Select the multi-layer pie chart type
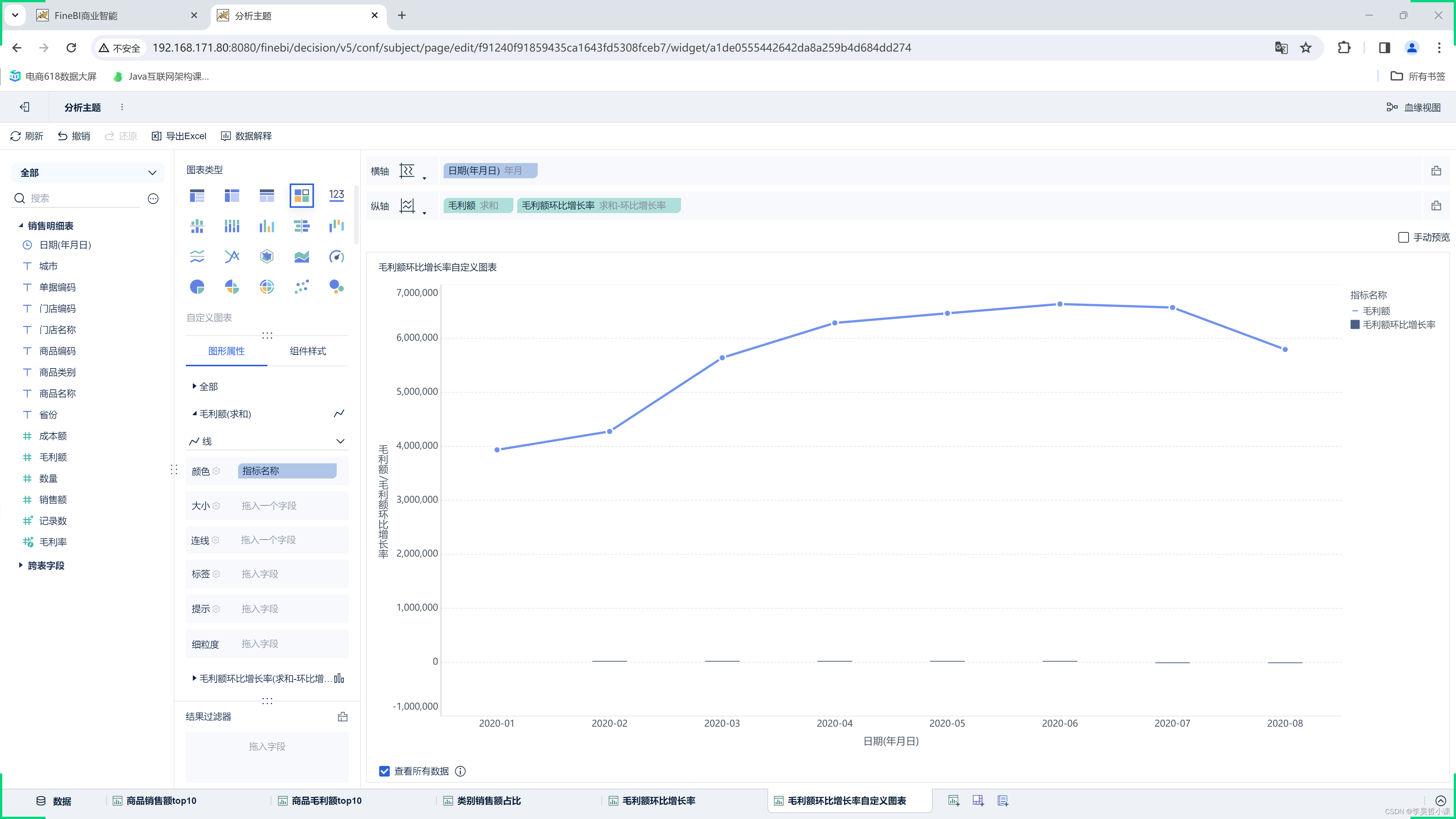The image size is (1456, 819). click(x=267, y=287)
